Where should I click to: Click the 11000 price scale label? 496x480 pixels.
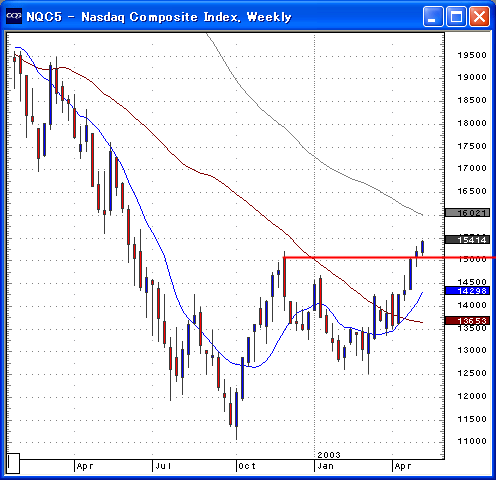coord(472,441)
